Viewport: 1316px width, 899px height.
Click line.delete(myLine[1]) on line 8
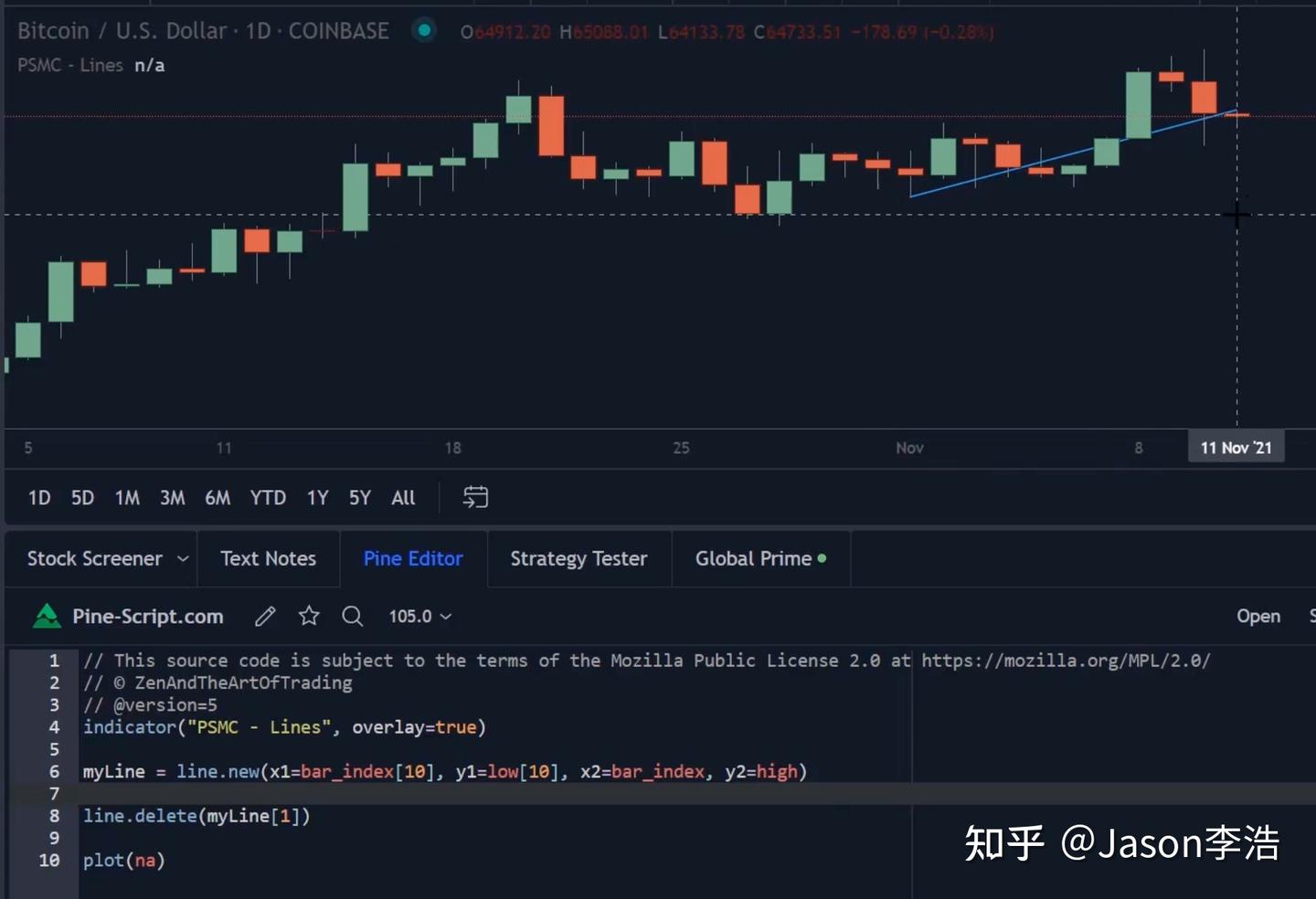196,816
